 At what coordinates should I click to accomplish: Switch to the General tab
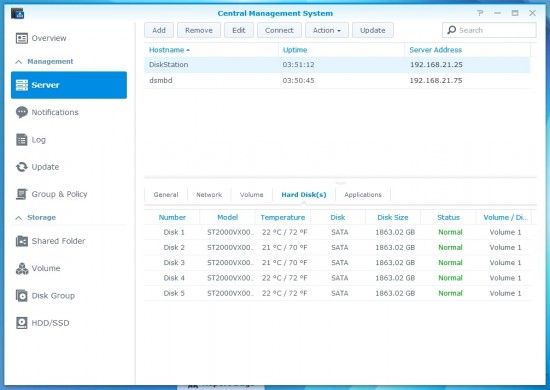(166, 195)
